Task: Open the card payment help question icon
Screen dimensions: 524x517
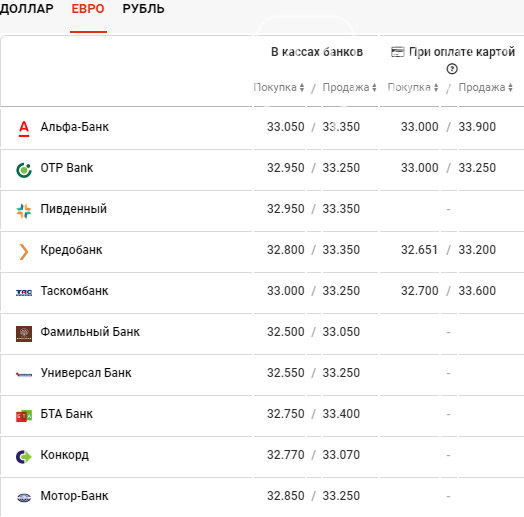Action: point(452,69)
